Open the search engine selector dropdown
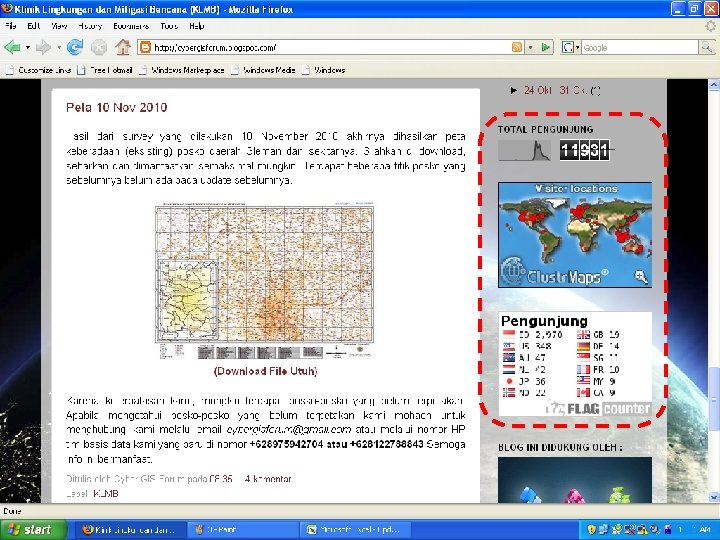The width and height of the screenshot is (720, 540). [x=570, y=47]
